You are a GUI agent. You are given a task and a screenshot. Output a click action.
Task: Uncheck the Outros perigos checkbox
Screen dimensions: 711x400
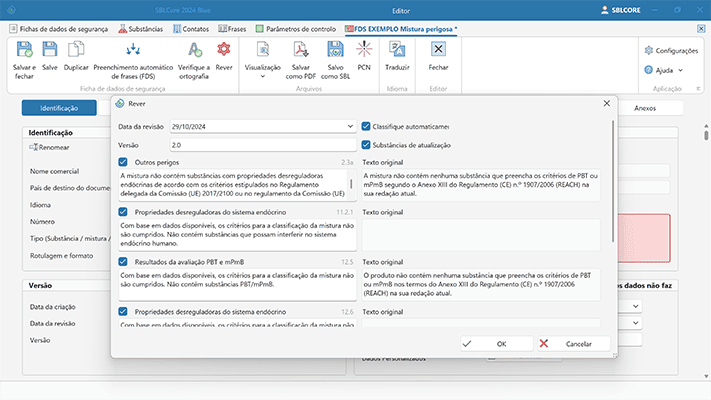coord(123,161)
